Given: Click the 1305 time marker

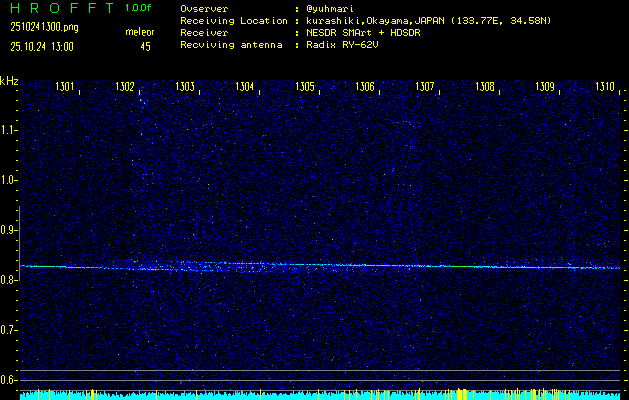Looking at the screenshot, I should (x=305, y=87).
